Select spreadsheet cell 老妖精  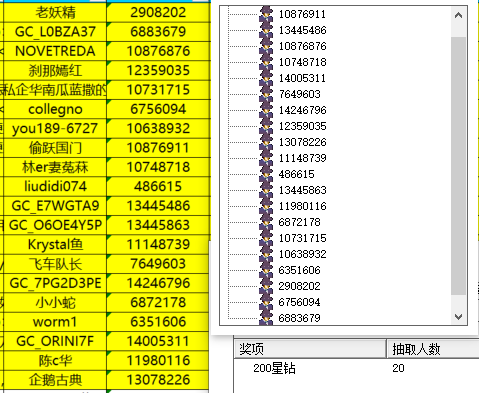pyautogui.click(x=55, y=13)
